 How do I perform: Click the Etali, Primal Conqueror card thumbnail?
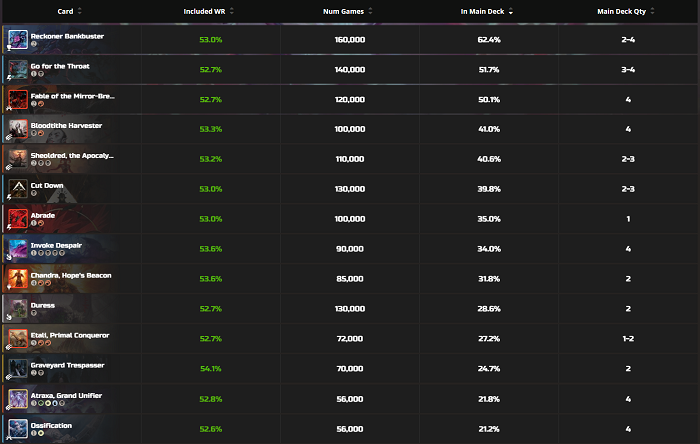pyautogui.click(x=18, y=339)
